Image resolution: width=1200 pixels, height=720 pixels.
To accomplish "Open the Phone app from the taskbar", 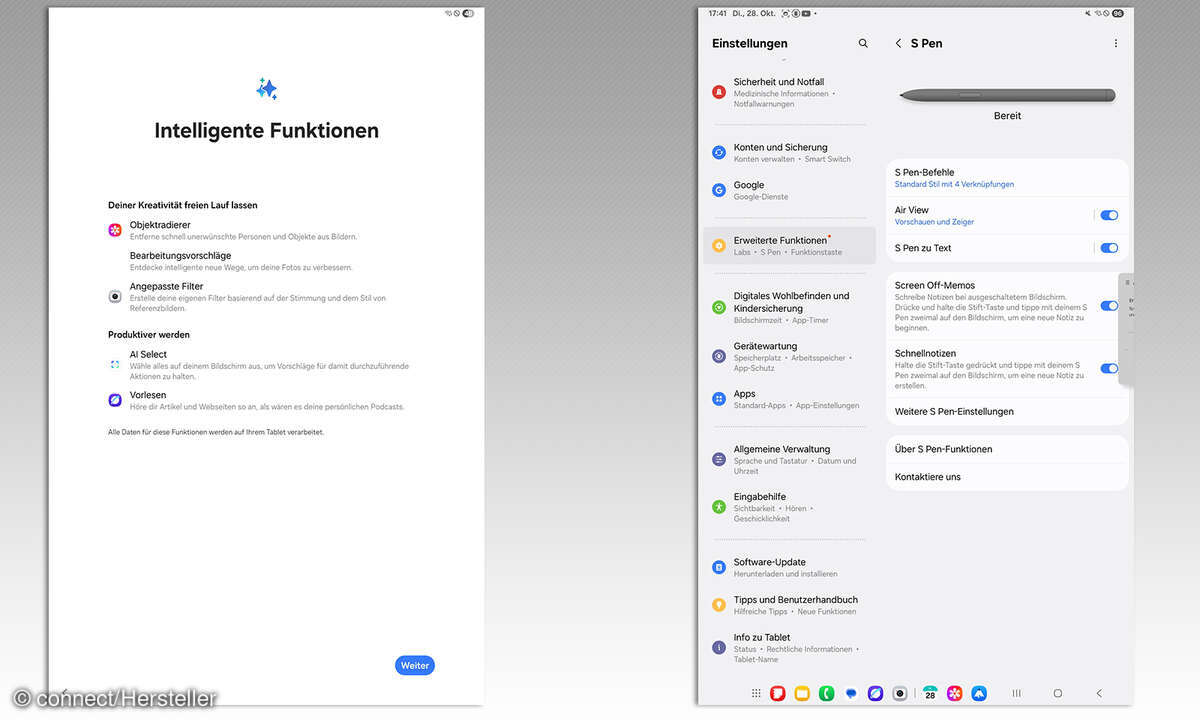I will 826,693.
